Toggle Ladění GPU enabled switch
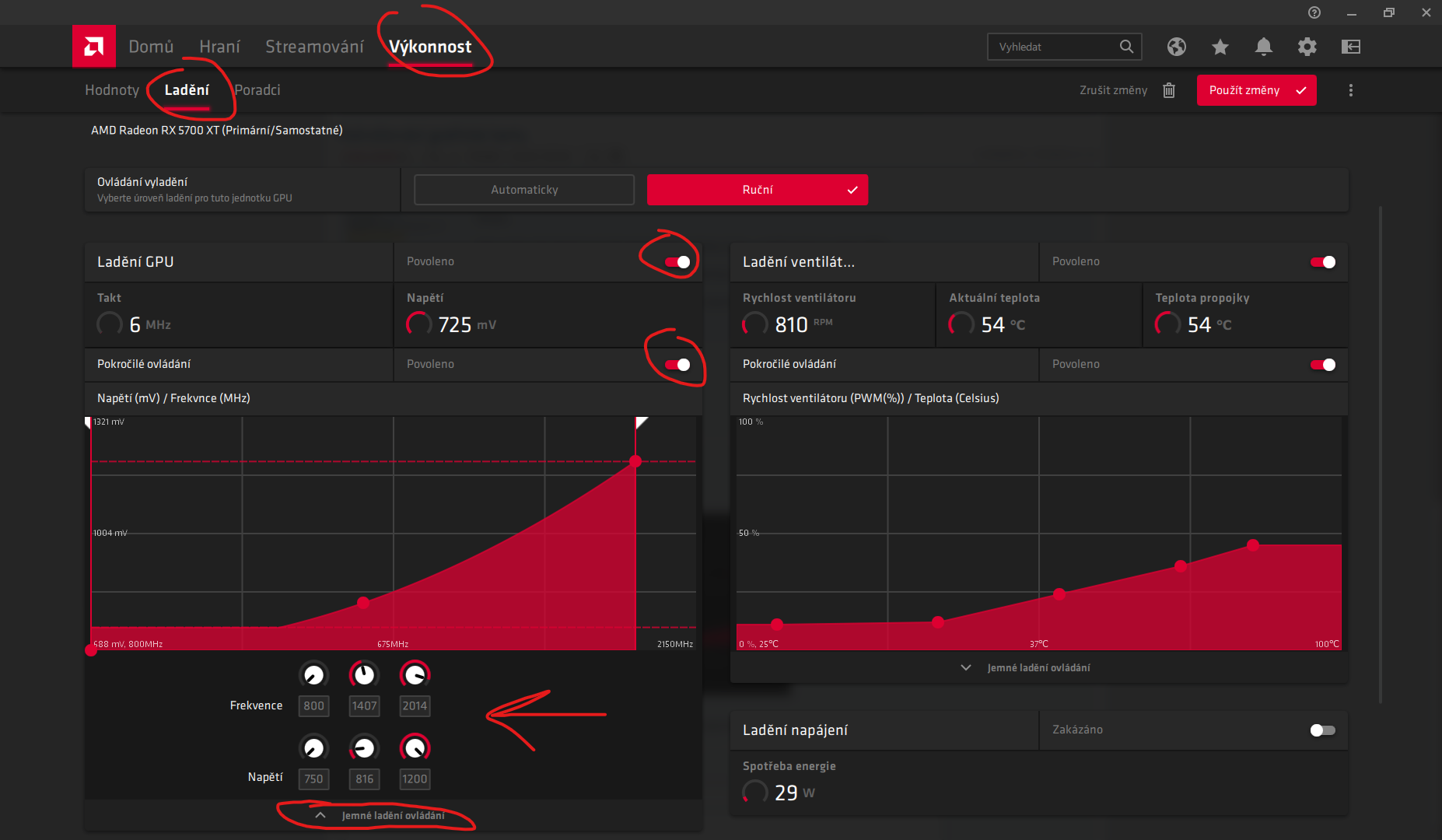This screenshot has width=1442, height=840. (x=677, y=262)
